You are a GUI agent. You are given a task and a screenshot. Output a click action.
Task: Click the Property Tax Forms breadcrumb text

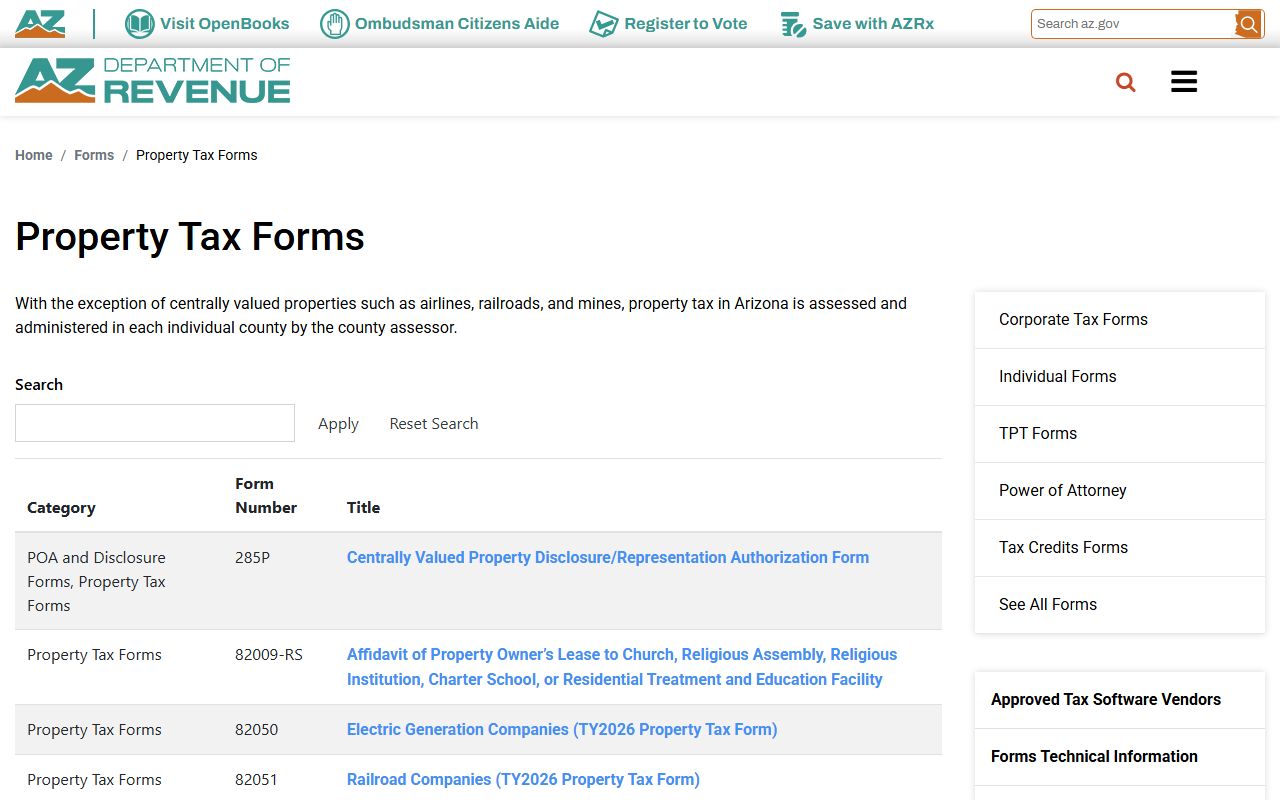(x=197, y=155)
